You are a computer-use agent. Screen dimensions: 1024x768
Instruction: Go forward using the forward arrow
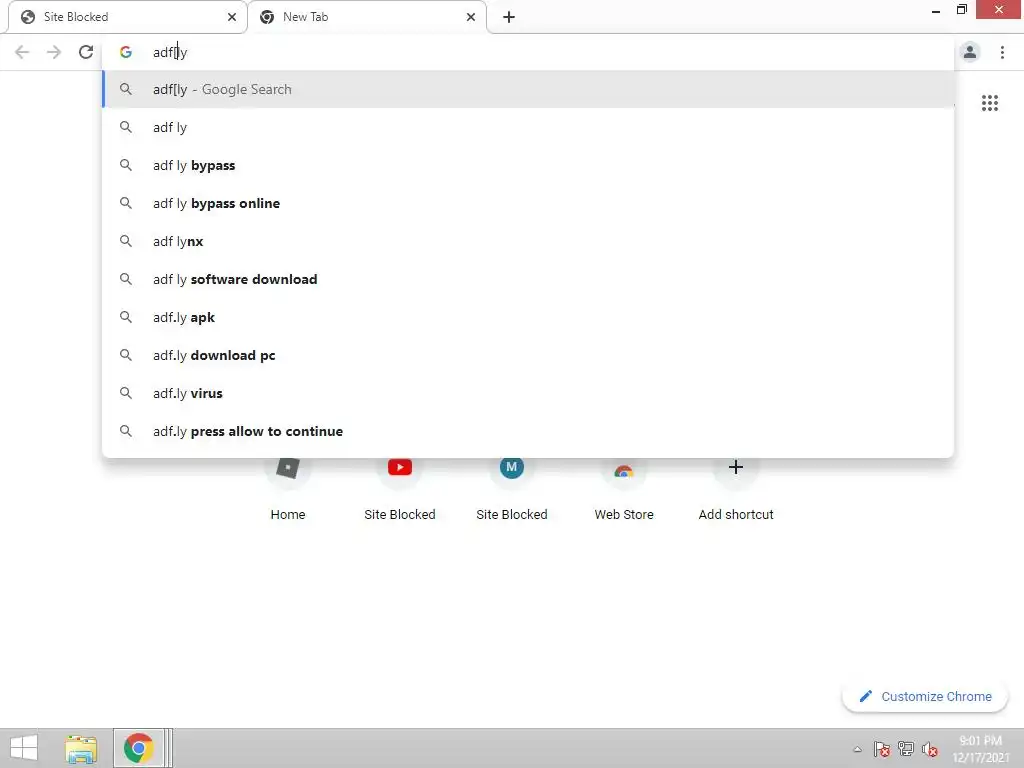(54, 52)
